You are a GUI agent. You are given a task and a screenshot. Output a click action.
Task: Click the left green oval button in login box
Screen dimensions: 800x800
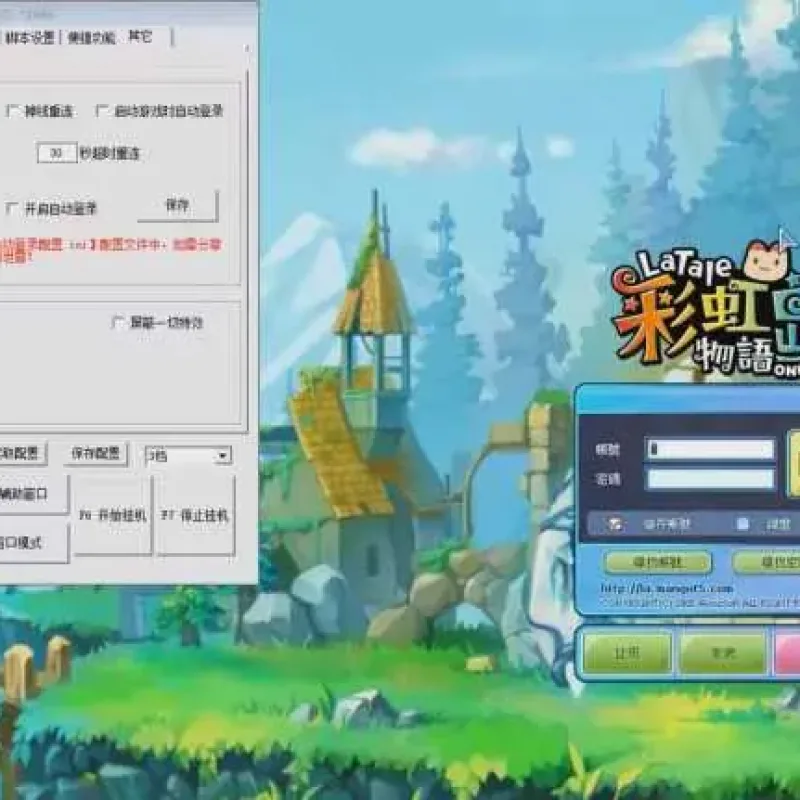[658, 562]
